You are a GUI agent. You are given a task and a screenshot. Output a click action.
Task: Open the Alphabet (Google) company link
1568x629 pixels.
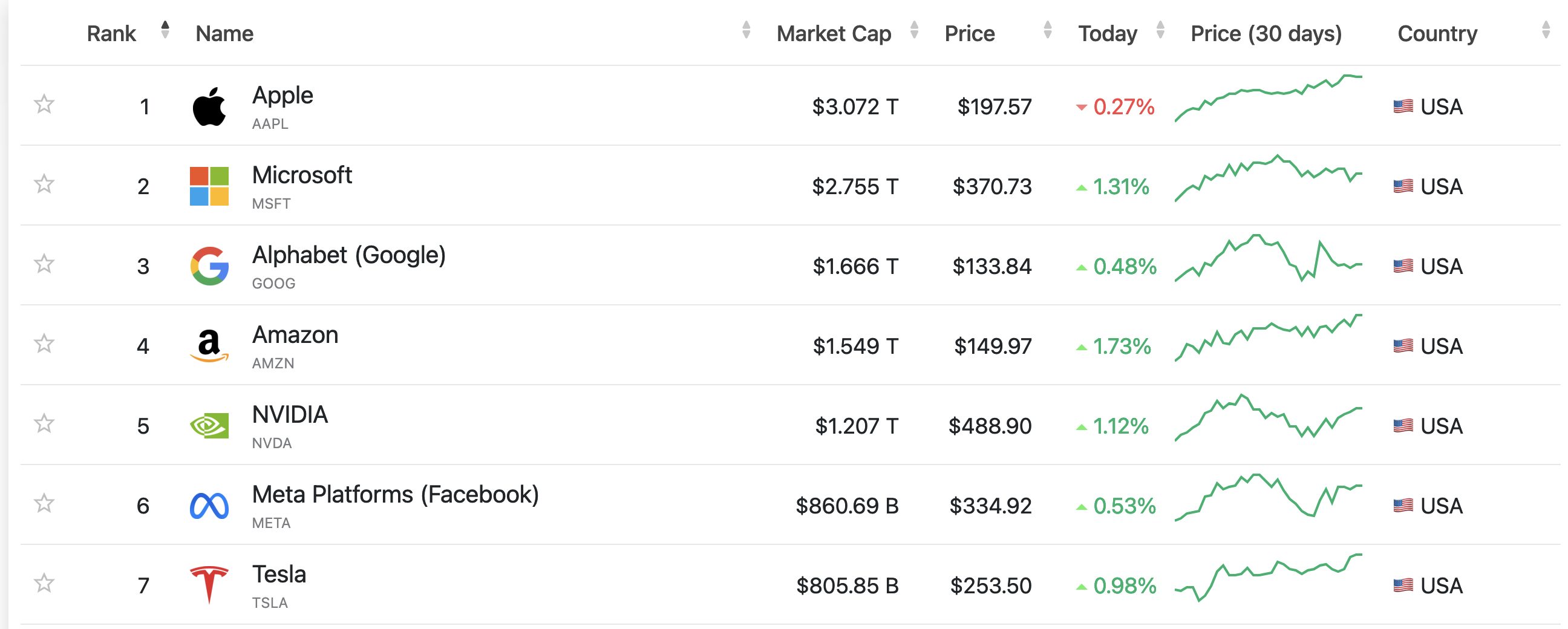pyautogui.click(x=349, y=255)
